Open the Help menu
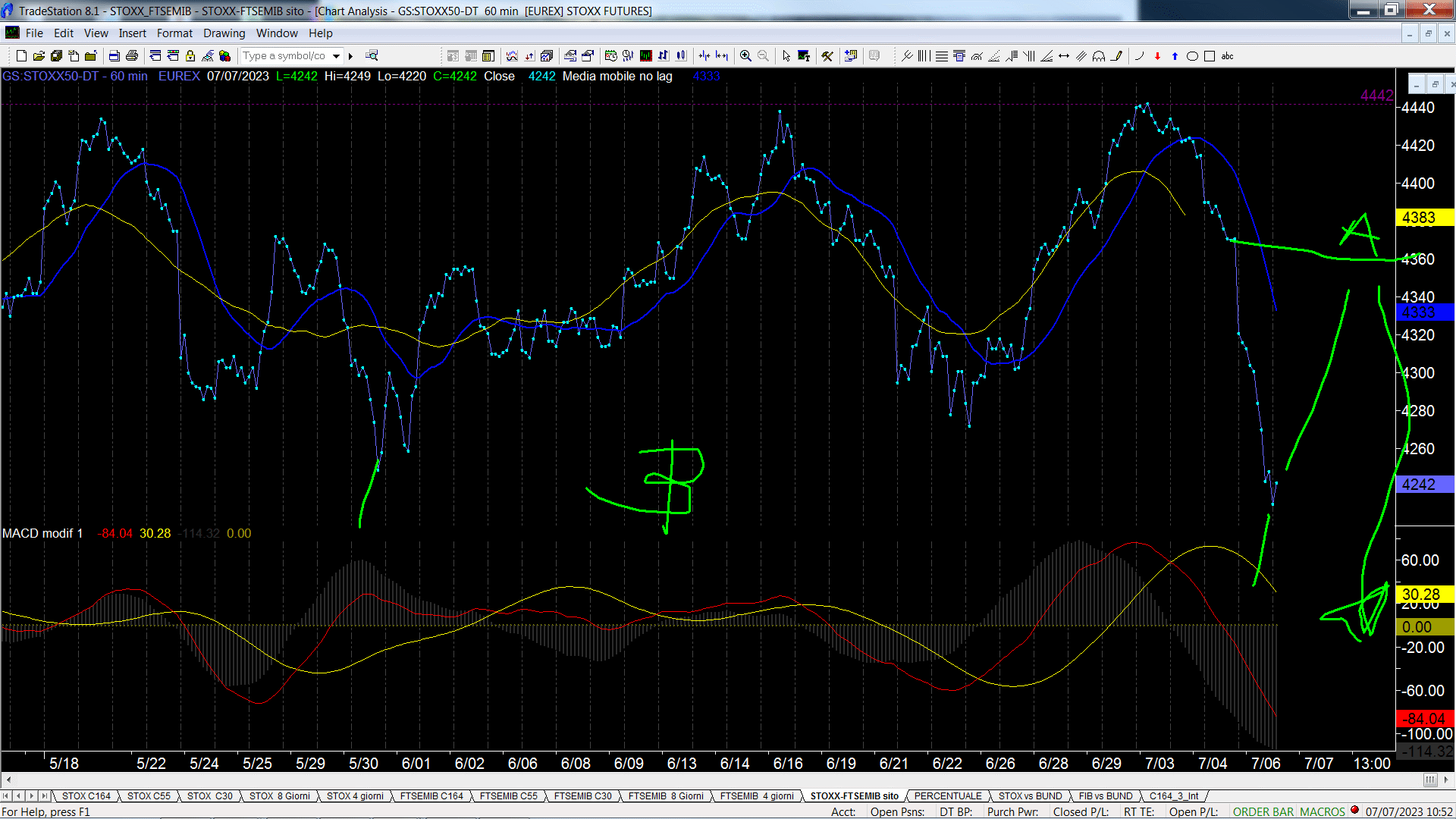The height and width of the screenshot is (819, 1456). pos(320,33)
